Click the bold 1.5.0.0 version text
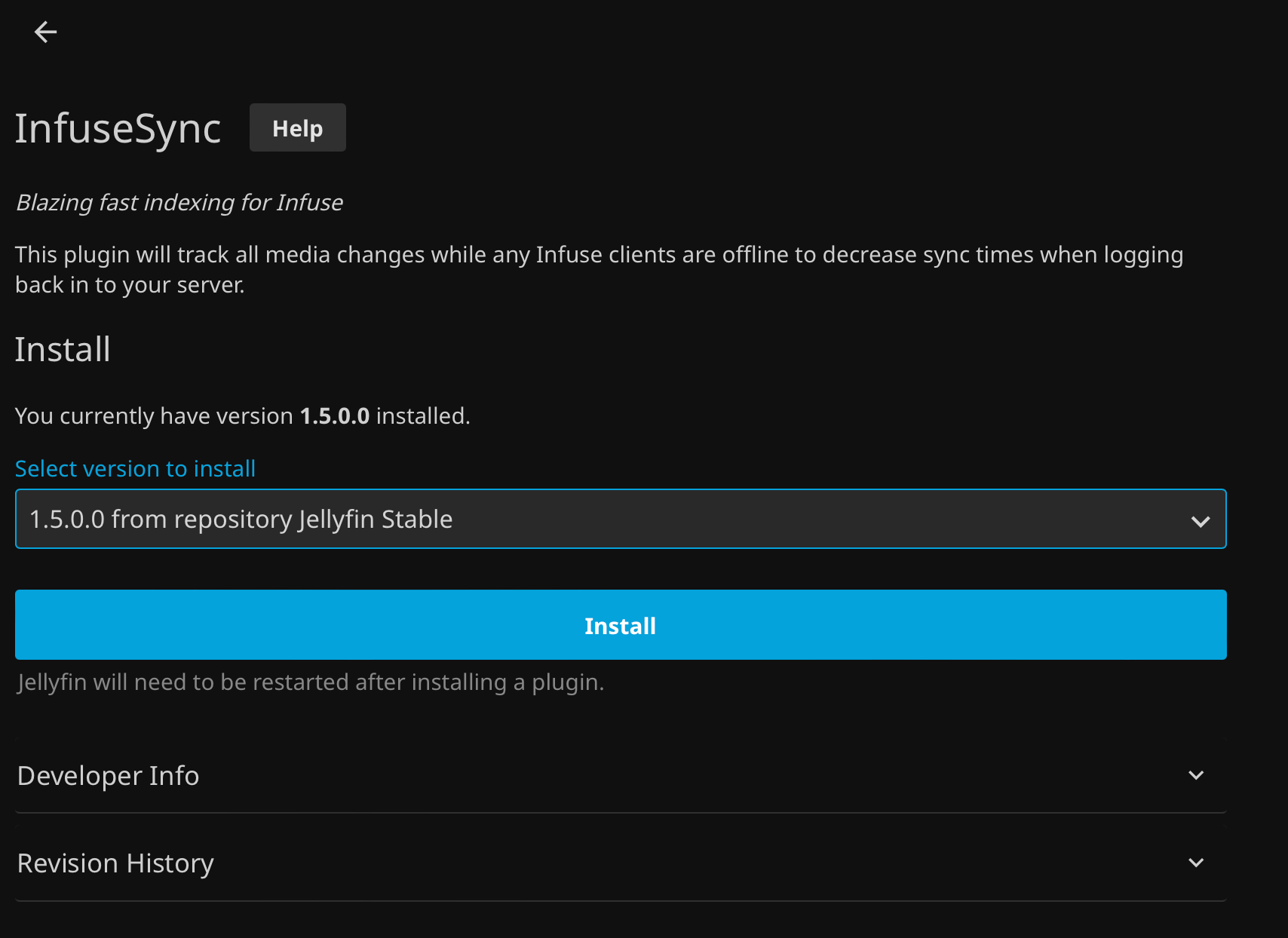Image resolution: width=1288 pixels, height=938 pixels. click(x=334, y=415)
